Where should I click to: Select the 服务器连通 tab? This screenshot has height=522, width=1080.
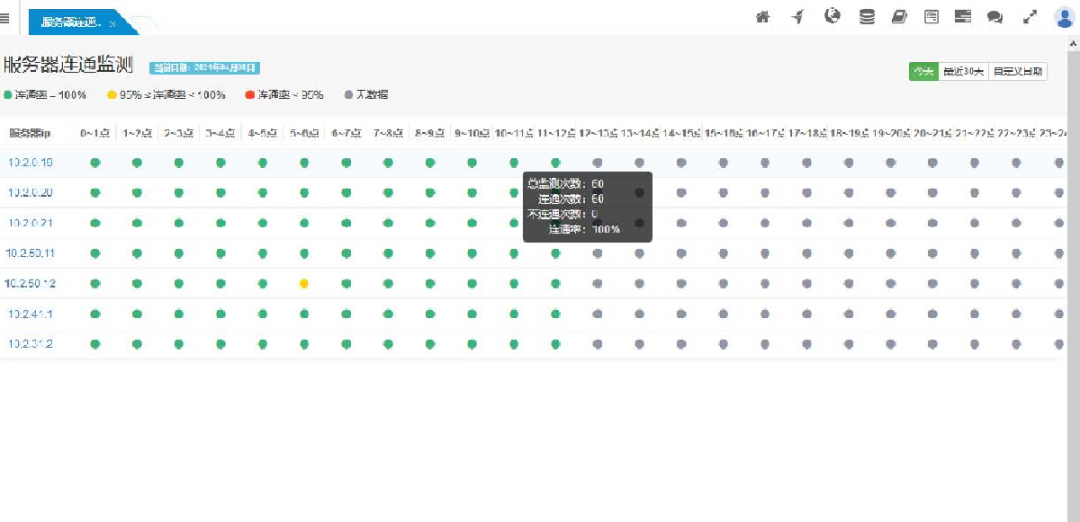(70, 21)
